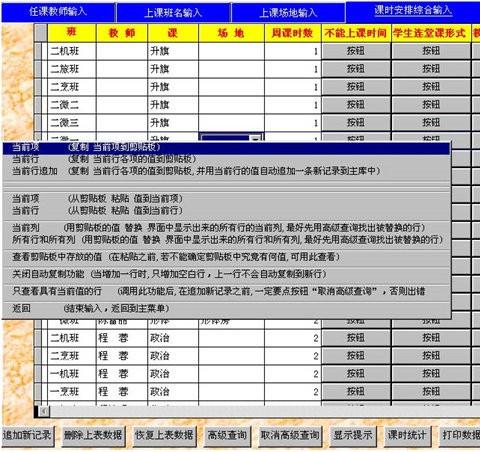Open 高级查询

[227, 435]
